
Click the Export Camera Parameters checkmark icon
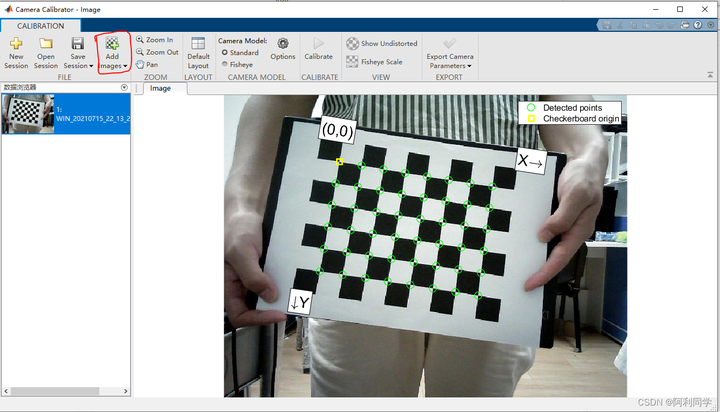pyautogui.click(x=450, y=44)
